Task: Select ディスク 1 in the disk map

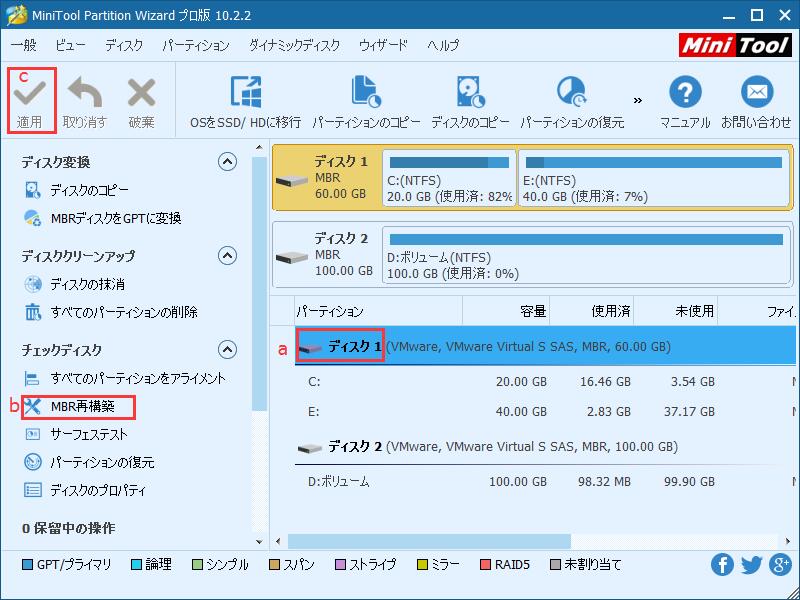Action: tap(328, 178)
